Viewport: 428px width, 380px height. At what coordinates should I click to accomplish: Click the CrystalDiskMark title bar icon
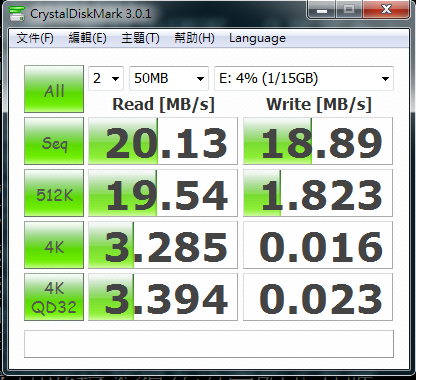(16, 13)
